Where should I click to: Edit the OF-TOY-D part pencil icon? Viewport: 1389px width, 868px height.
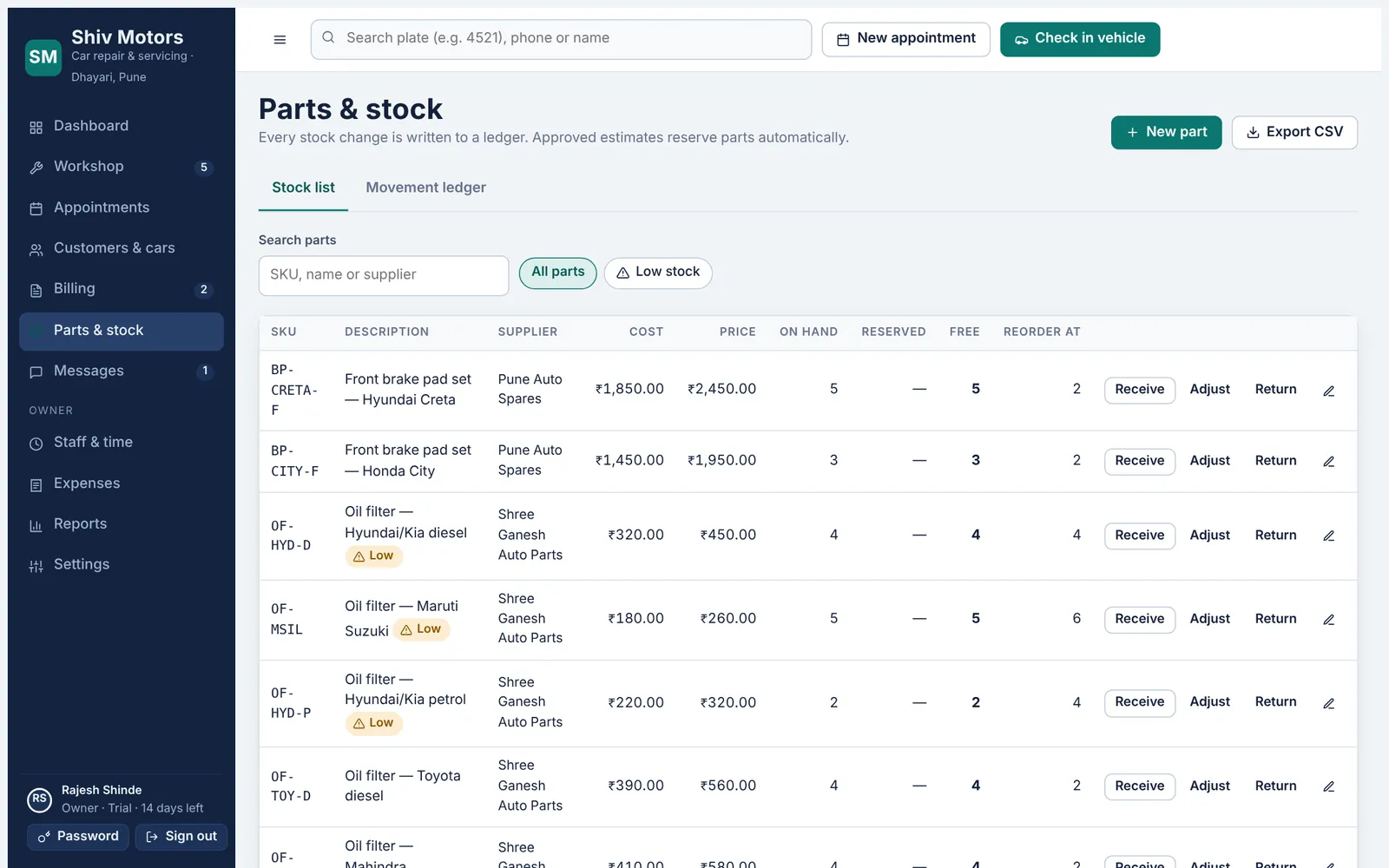[x=1329, y=787]
